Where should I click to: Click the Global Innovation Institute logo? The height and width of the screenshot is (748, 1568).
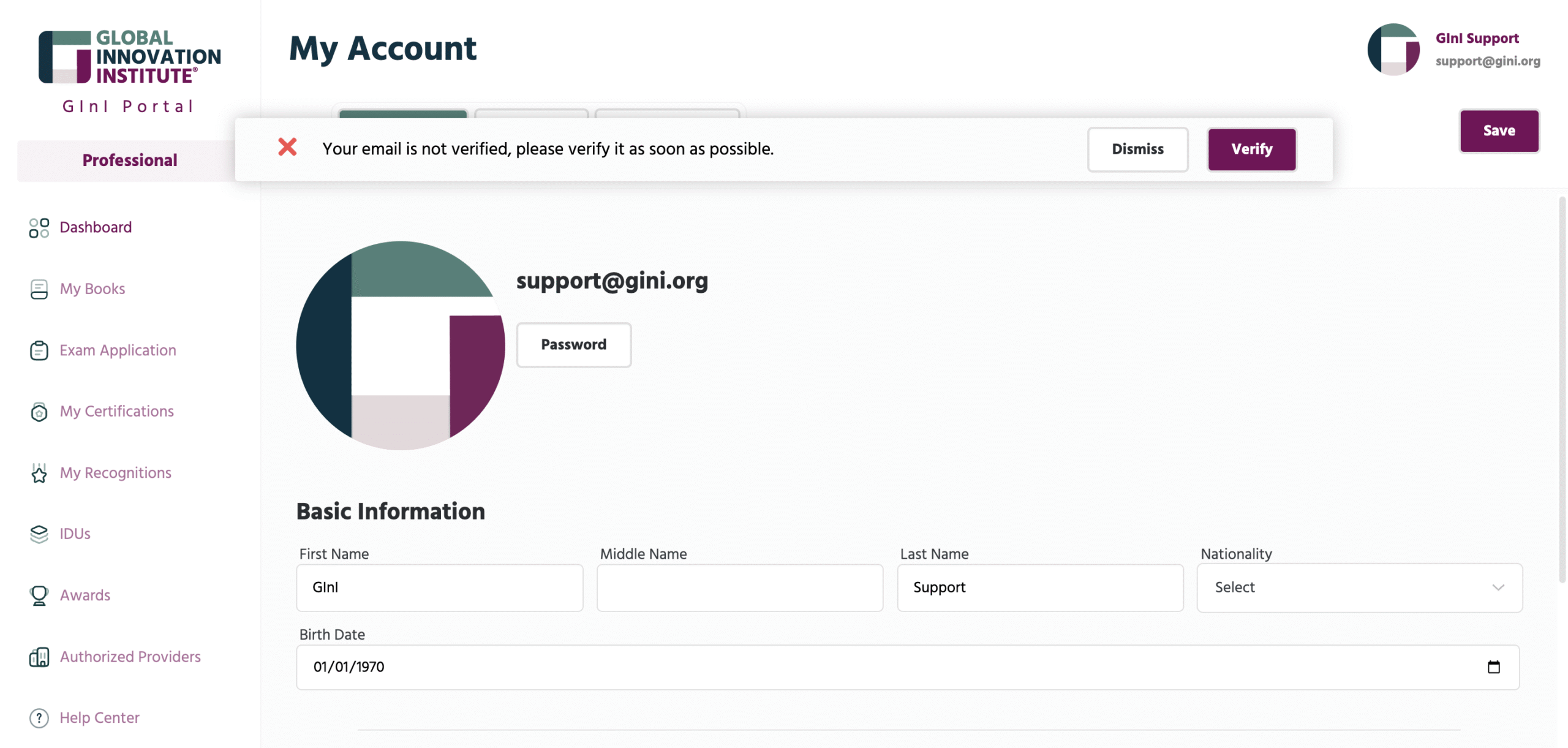click(129, 57)
